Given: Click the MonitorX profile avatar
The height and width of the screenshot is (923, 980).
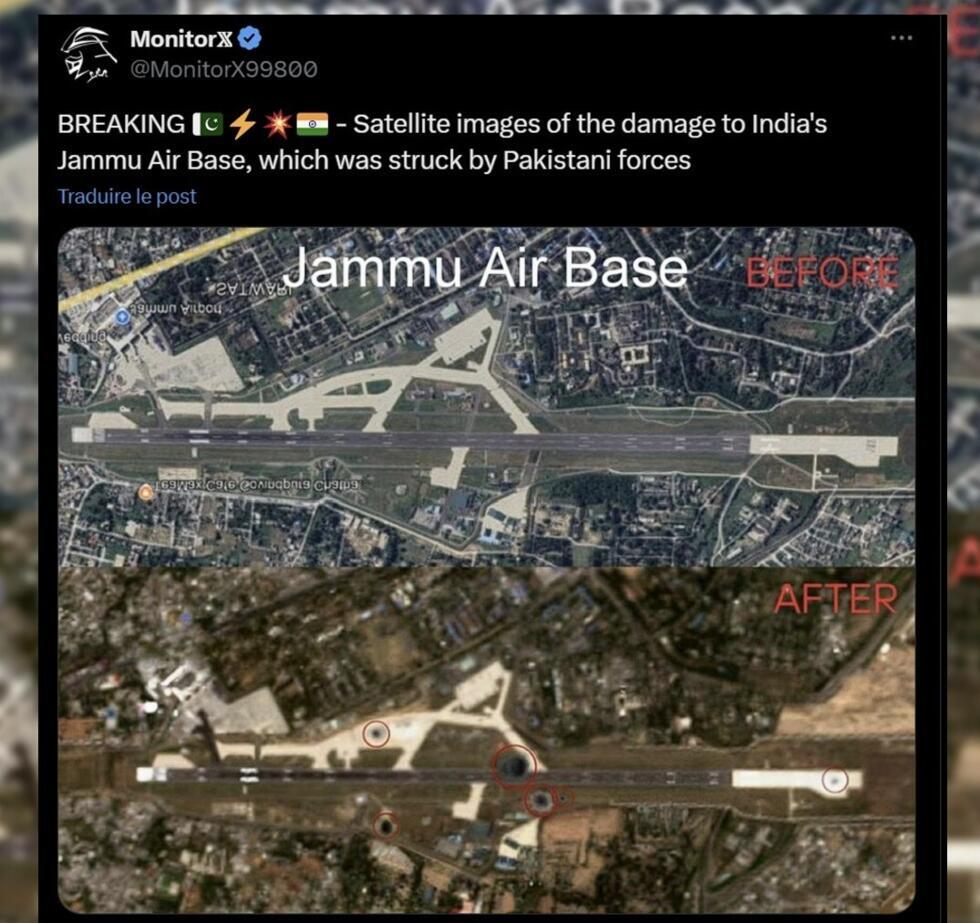Looking at the screenshot, I should click(x=88, y=54).
